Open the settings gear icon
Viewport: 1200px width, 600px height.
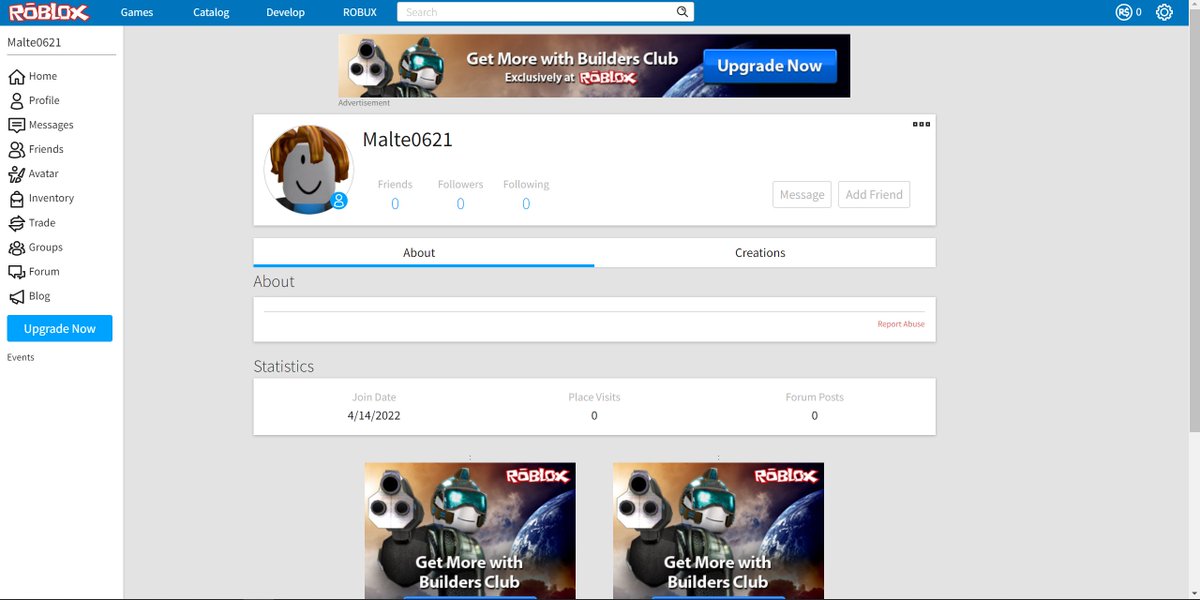(x=1164, y=12)
